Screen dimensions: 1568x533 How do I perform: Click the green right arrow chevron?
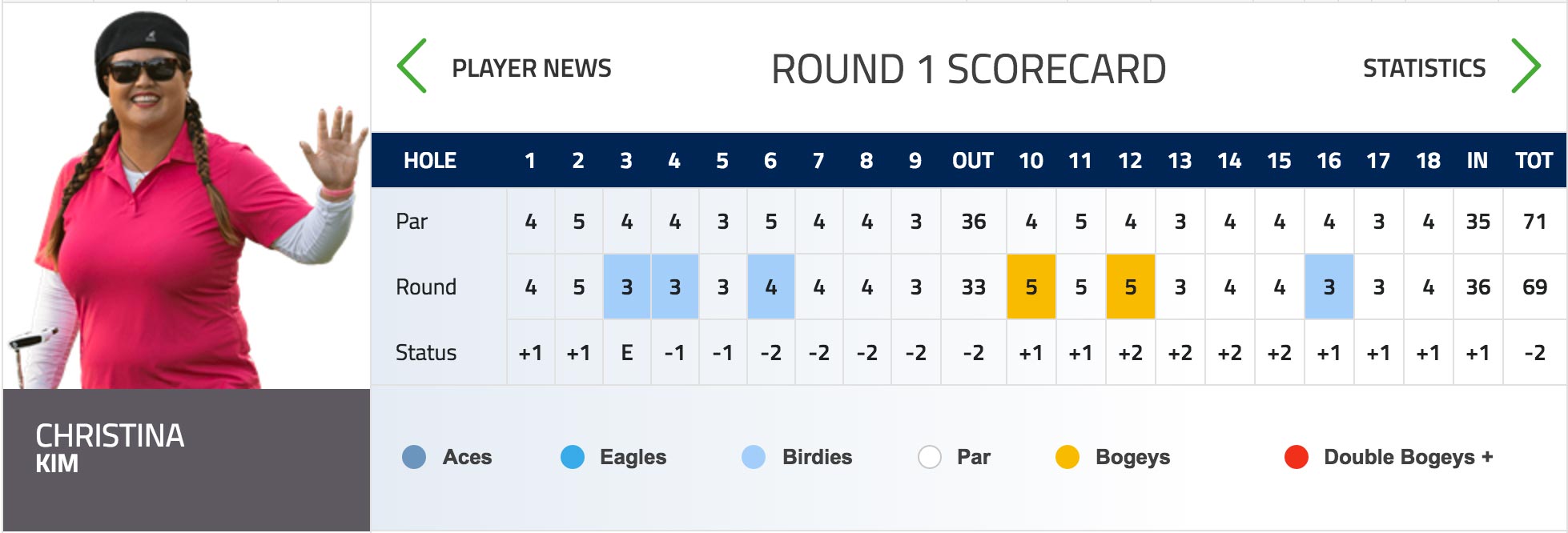[x=1526, y=66]
